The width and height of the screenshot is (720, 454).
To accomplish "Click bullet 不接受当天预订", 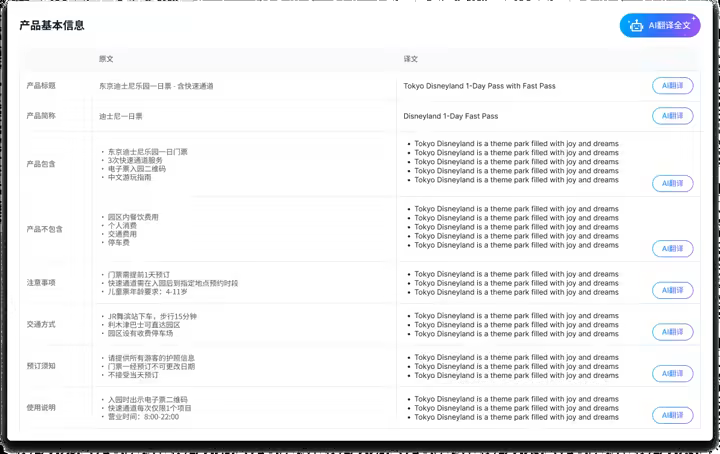I will pos(133,375).
